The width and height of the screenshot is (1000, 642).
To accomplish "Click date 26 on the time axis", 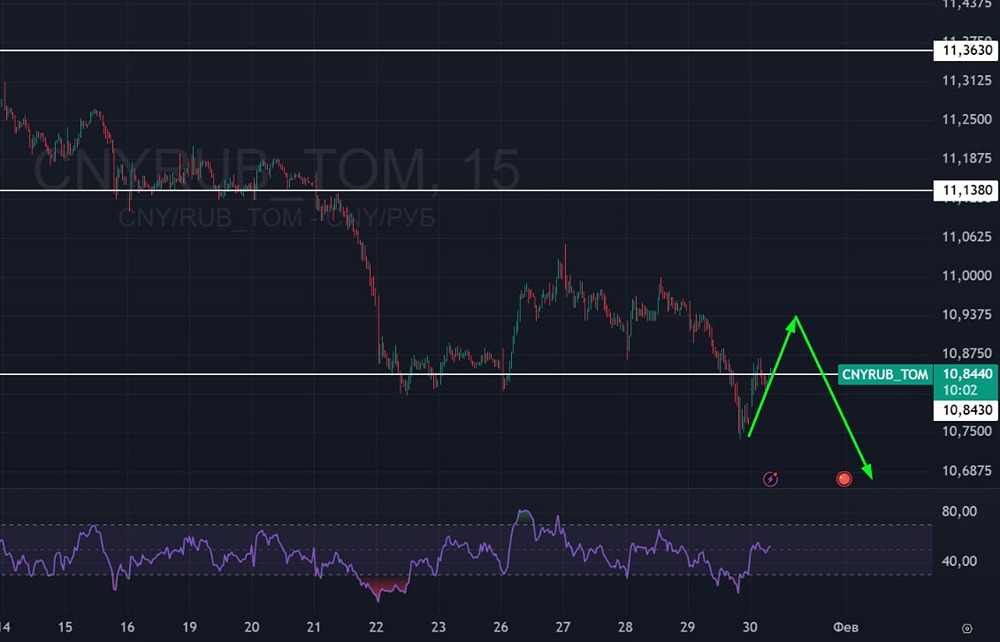I will [x=500, y=628].
